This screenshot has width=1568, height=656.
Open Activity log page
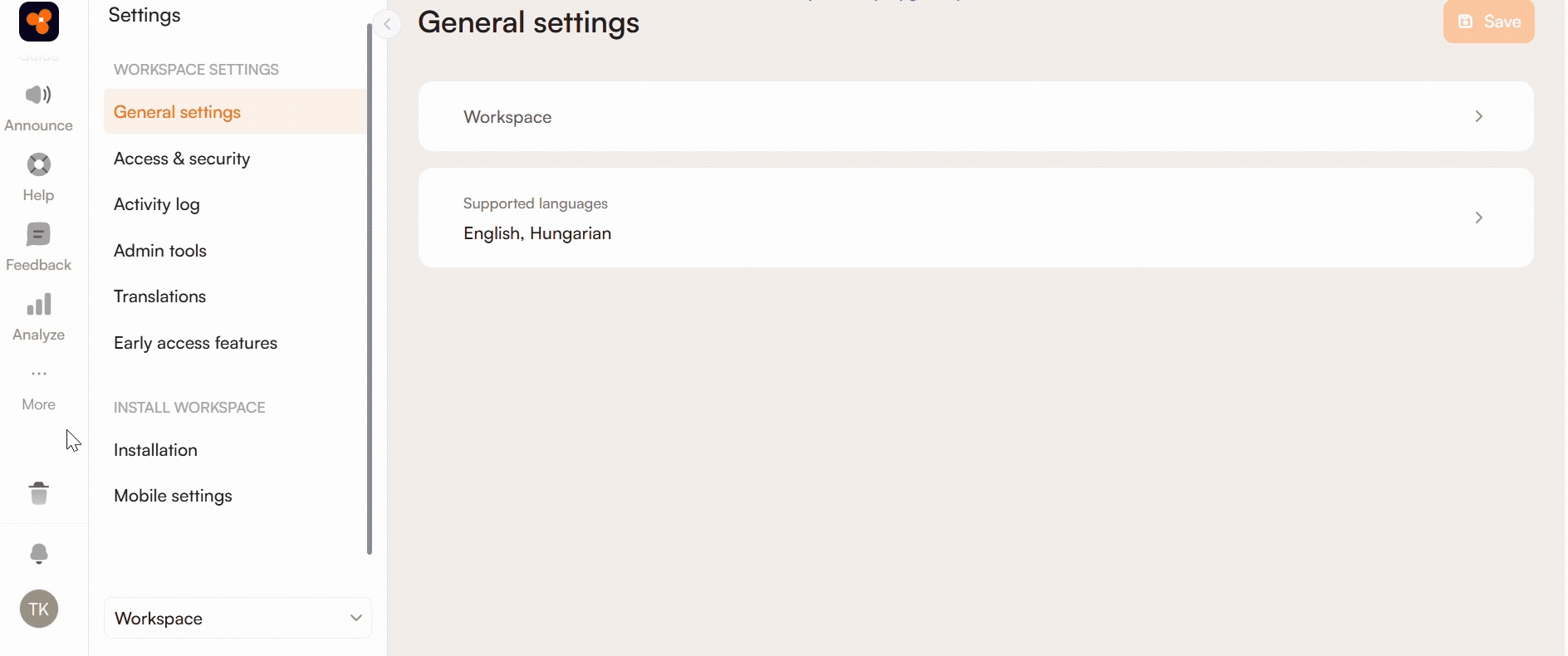[x=157, y=204]
